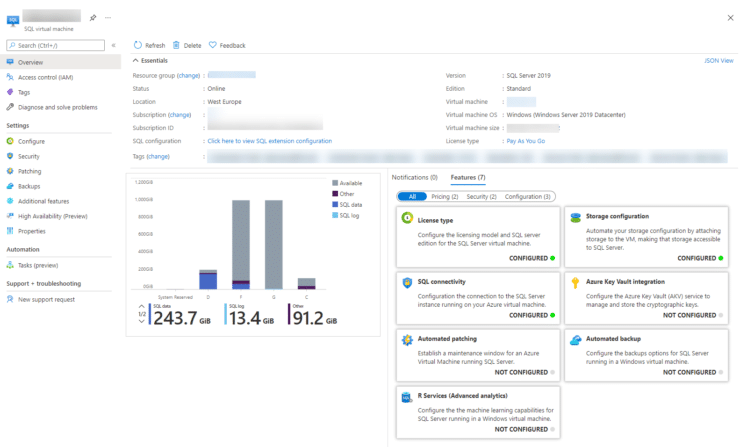This screenshot has height=447, width=740.
Task: Click the 13.4 GiB SQL log value
Action: [x=251, y=319]
